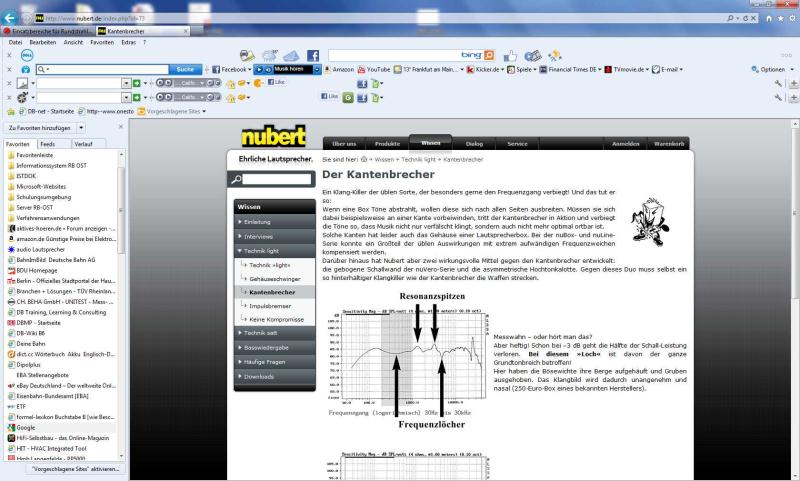Collapse the Technik light menu section

click(274, 251)
